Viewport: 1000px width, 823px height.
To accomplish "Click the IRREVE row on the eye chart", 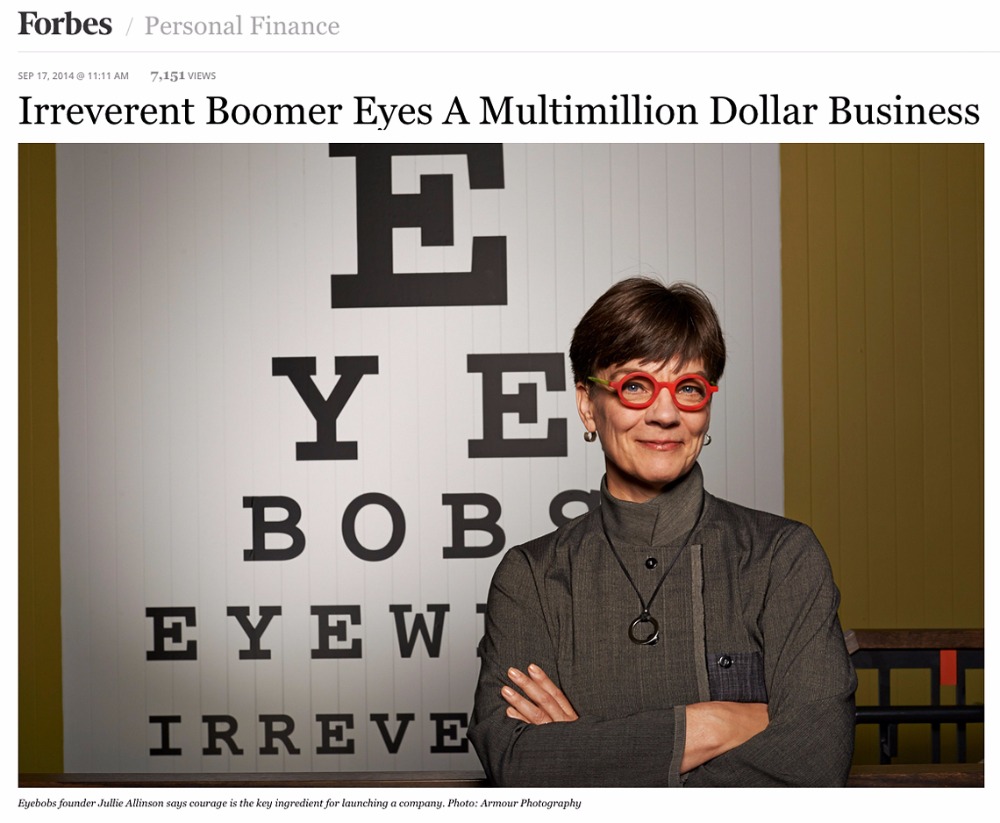I will coord(309,734).
